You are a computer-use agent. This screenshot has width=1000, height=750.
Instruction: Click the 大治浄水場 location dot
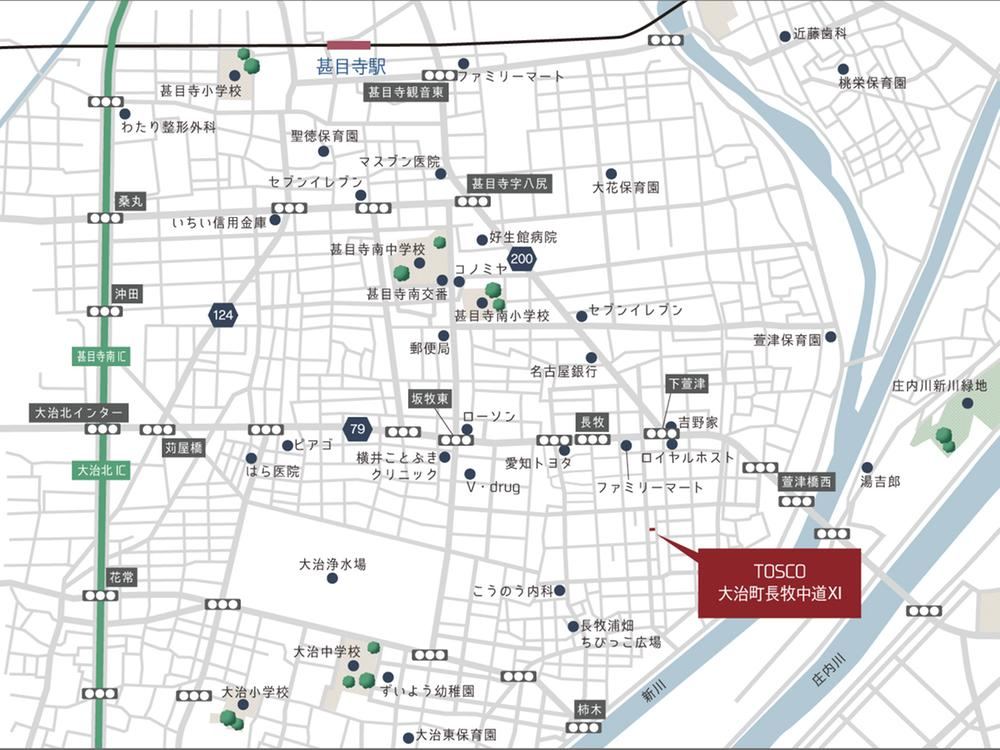[x=332, y=578]
